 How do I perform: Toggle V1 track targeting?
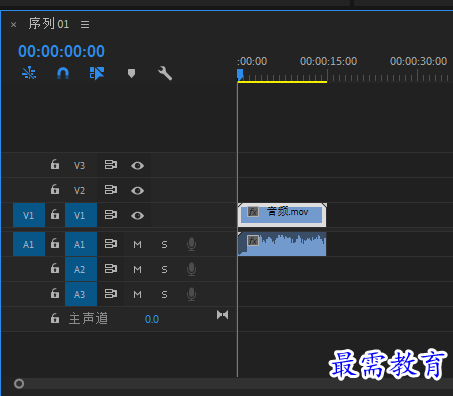coord(81,215)
